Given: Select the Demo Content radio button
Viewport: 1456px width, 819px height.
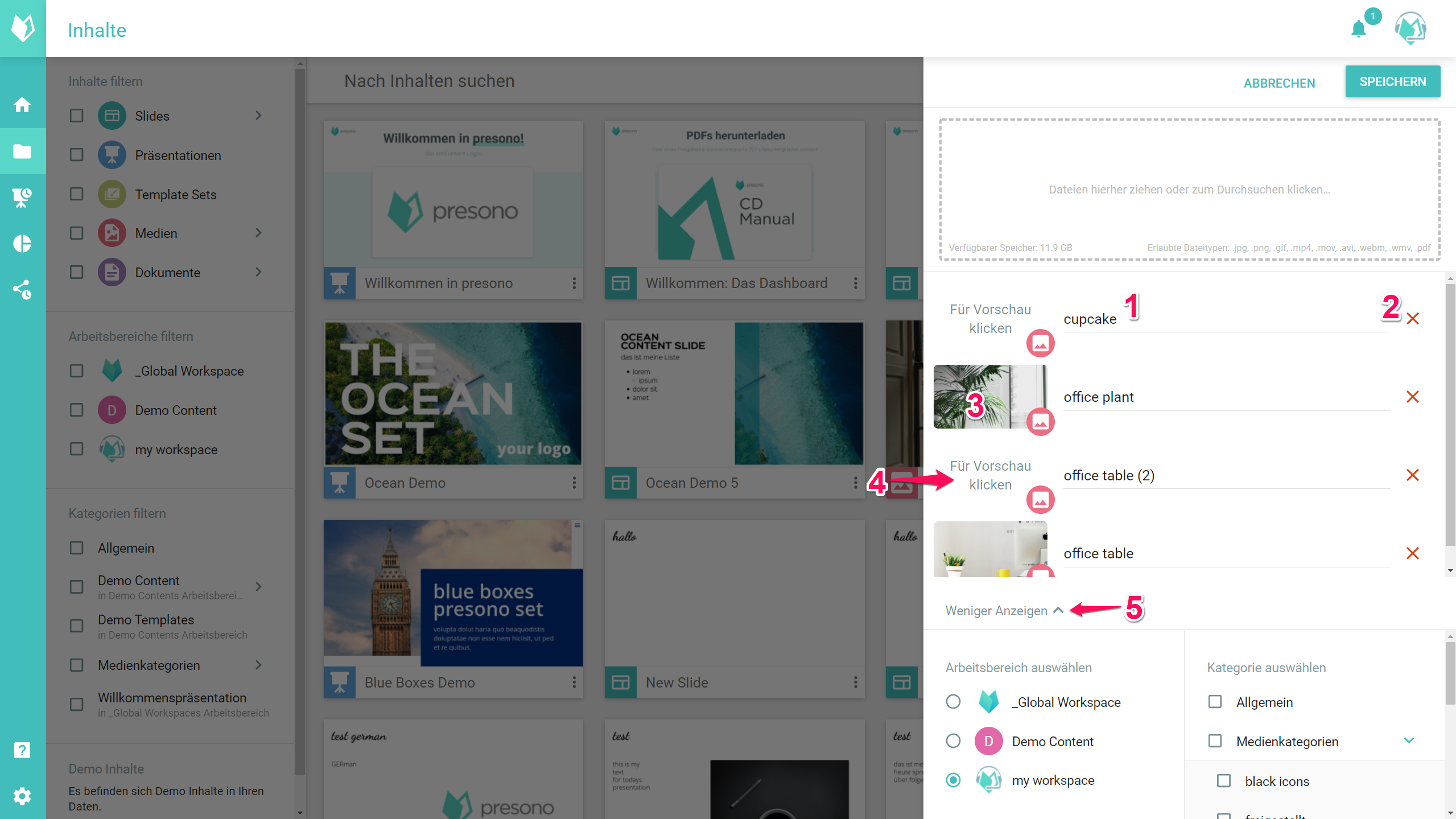Looking at the screenshot, I should [x=953, y=741].
